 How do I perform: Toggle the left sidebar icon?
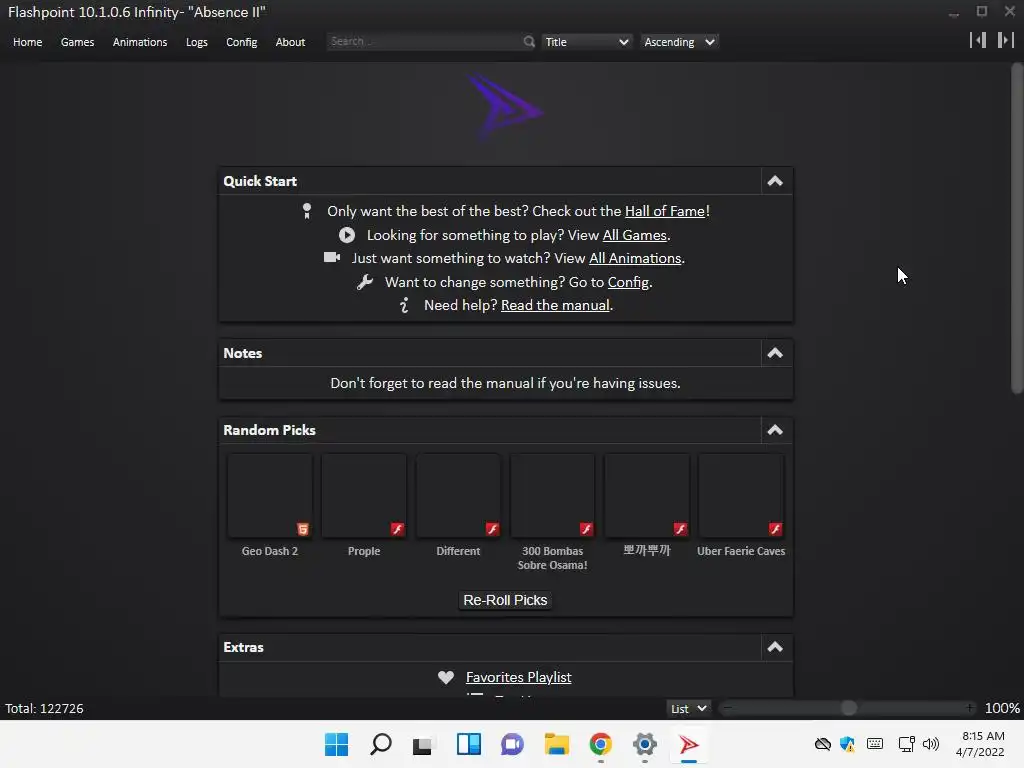978,40
